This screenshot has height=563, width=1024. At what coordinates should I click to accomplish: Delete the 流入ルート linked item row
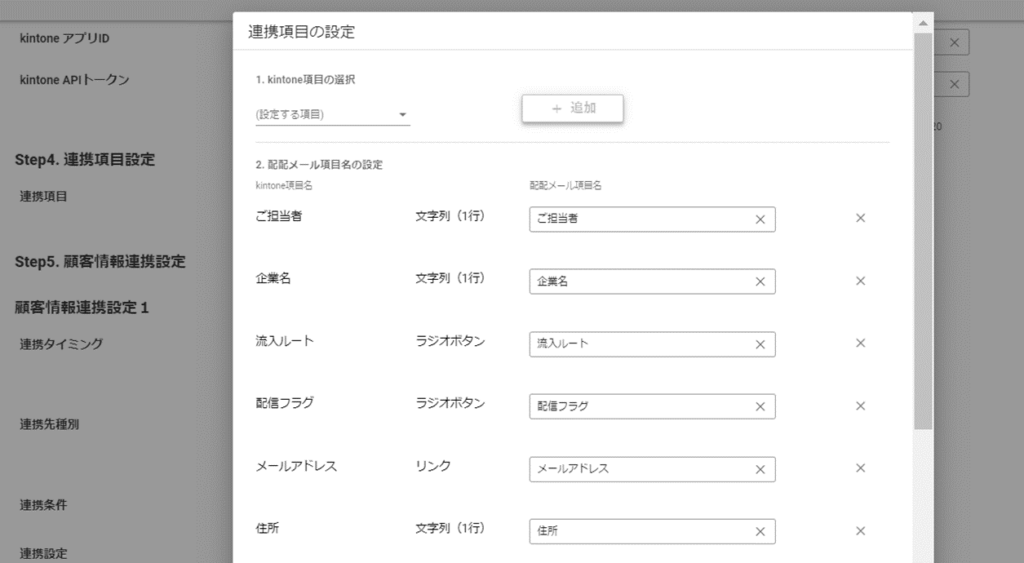click(860, 343)
